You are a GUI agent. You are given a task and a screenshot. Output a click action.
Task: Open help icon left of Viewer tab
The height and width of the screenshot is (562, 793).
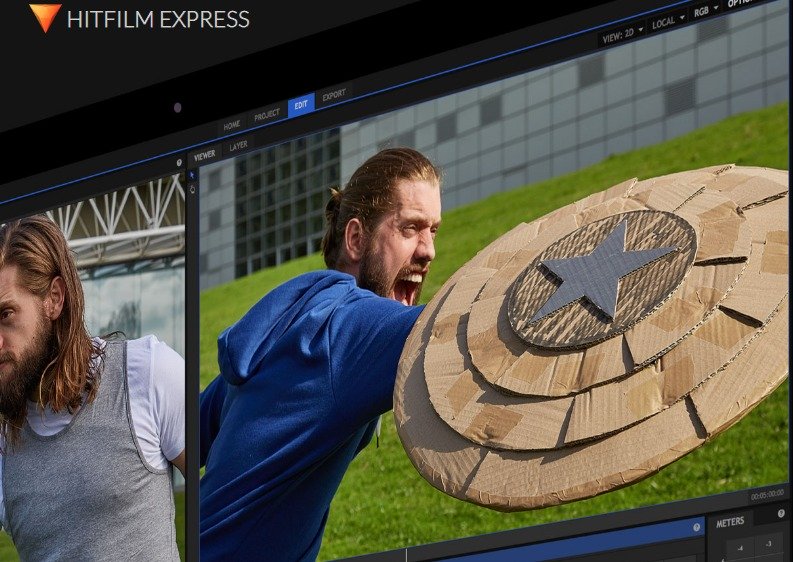tap(179, 163)
